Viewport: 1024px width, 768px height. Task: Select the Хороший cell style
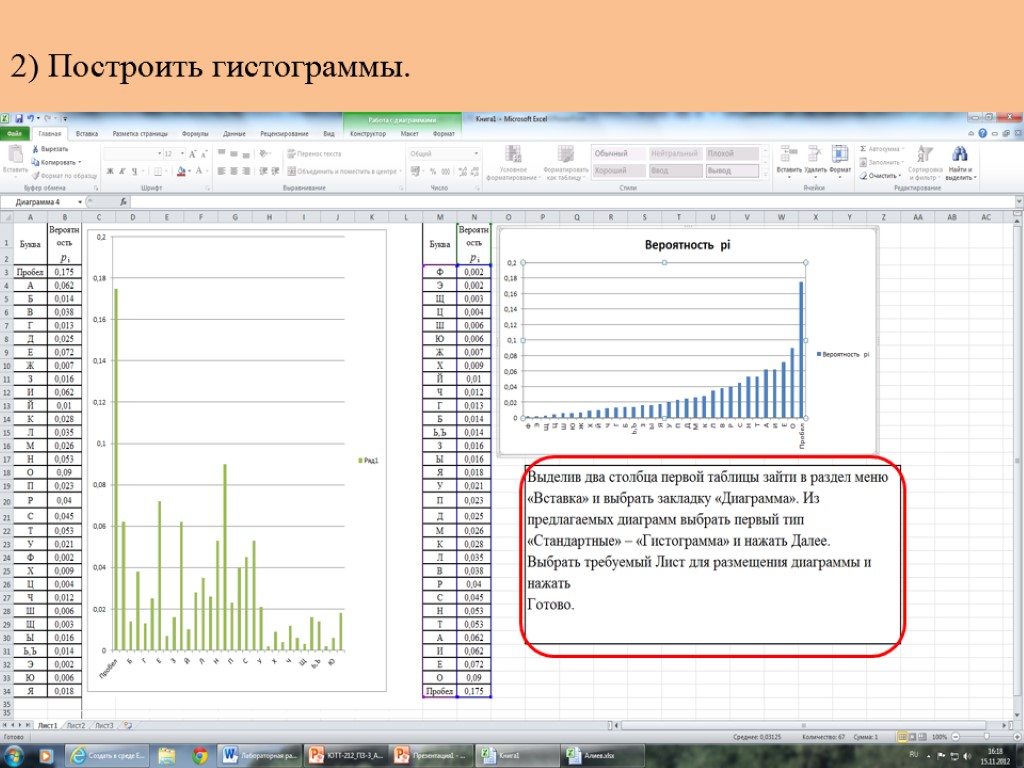pyautogui.click(x=618, y=170)
